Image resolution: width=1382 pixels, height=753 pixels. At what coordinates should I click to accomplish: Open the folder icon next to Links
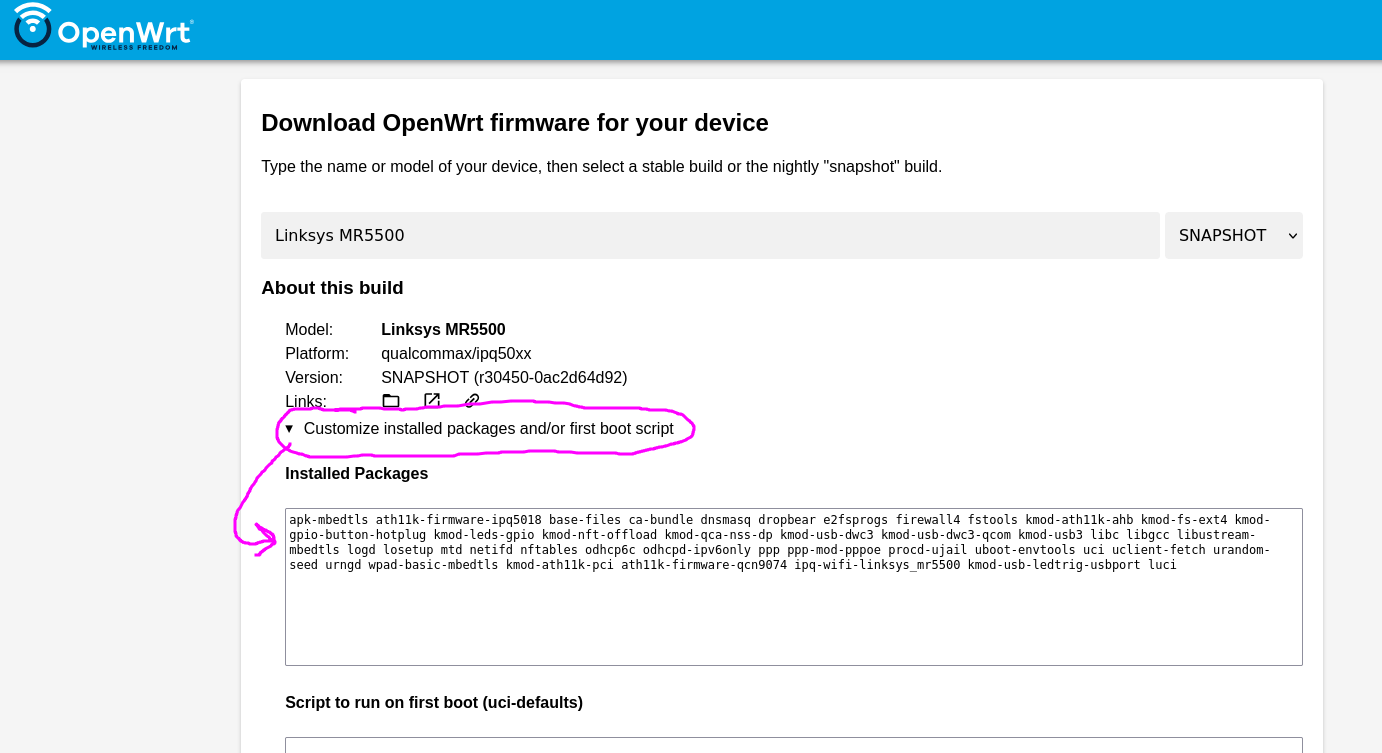coord(391,401)
